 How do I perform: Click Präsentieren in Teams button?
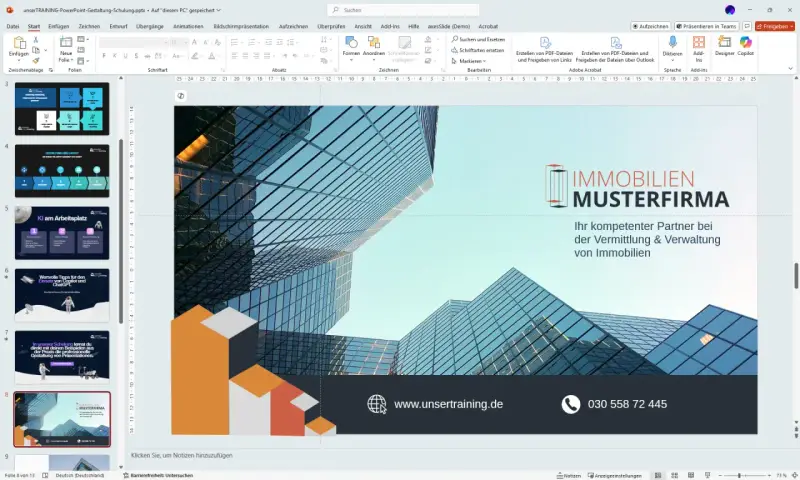pyautogui.click(x=707, y=26)
